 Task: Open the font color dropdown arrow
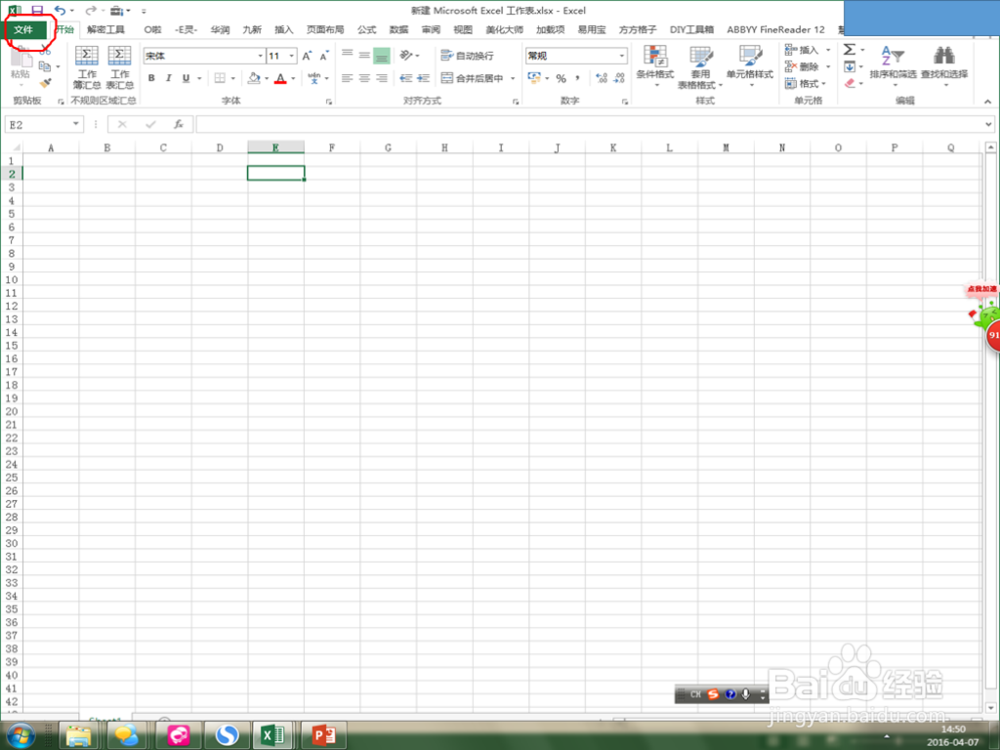point(293,78)
